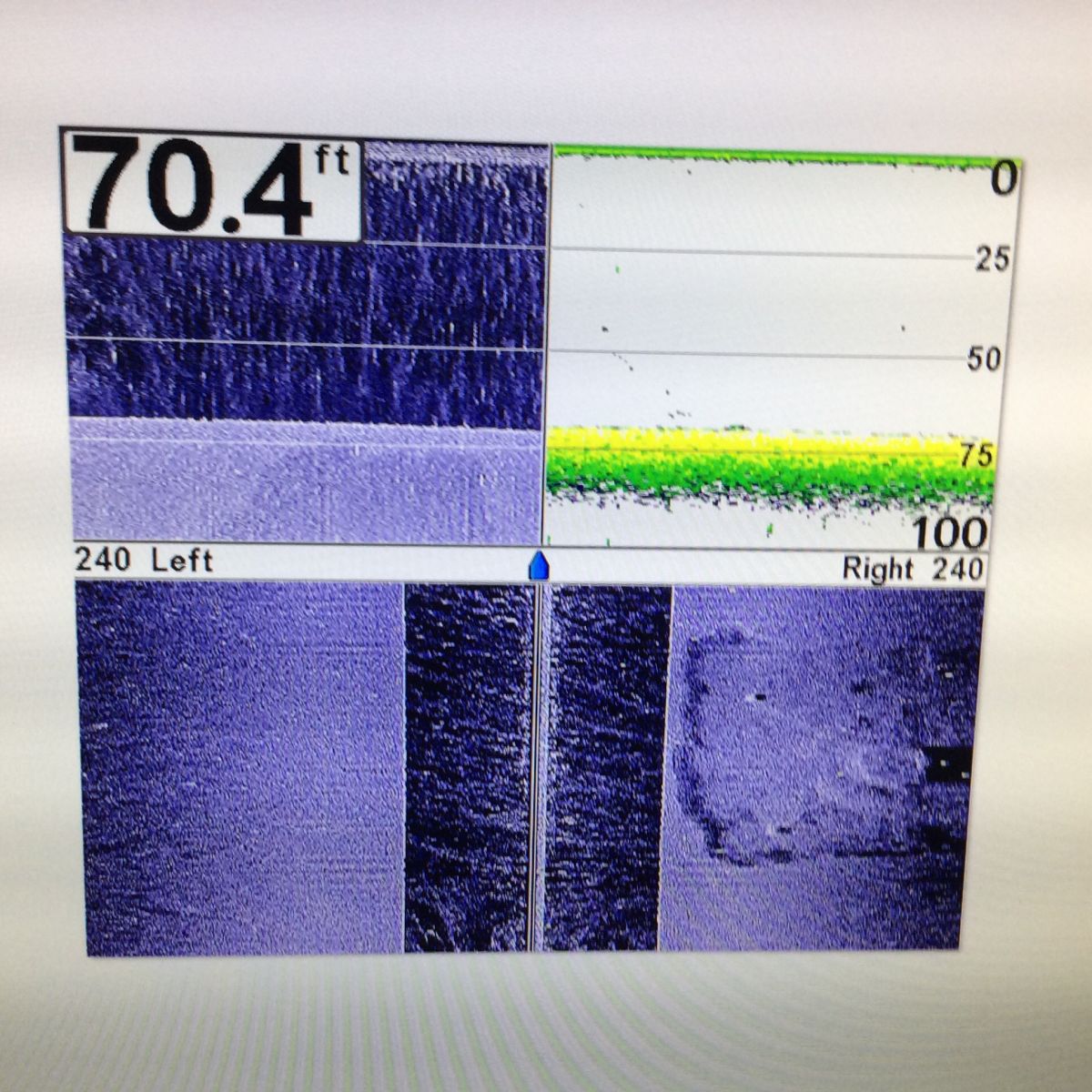The height and width of the screenshot is (1092, 1092).
Task: Click the down imaging water column view
Action: 305,328
